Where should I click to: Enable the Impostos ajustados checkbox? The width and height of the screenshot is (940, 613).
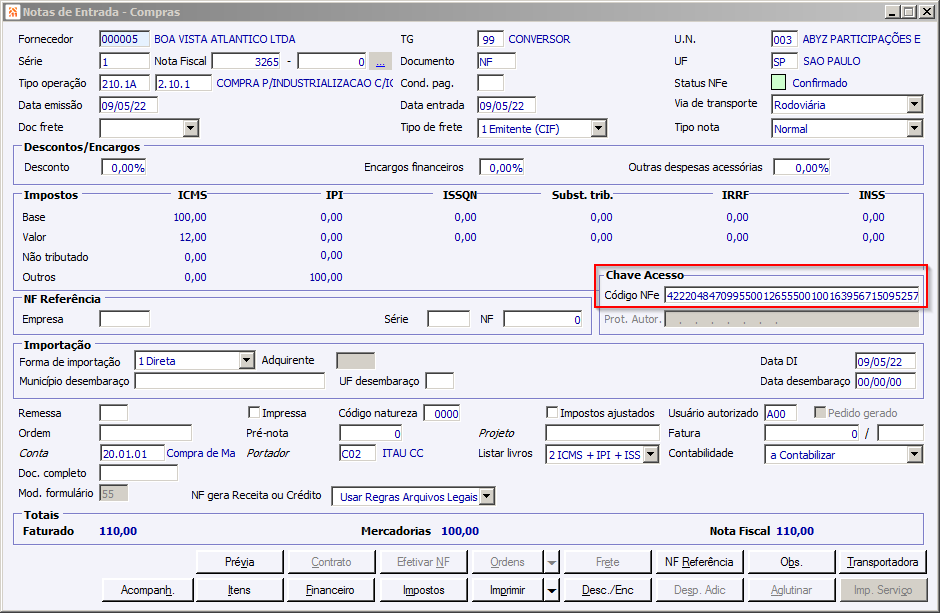pos(552,413)
